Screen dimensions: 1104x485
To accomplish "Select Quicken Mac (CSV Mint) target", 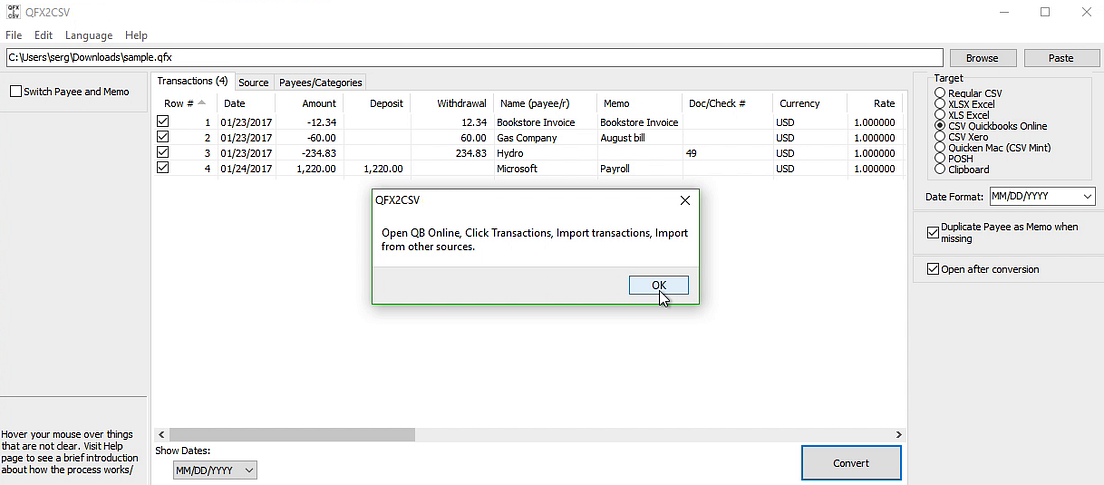I will pyautogui.click(x=992, y=148).
